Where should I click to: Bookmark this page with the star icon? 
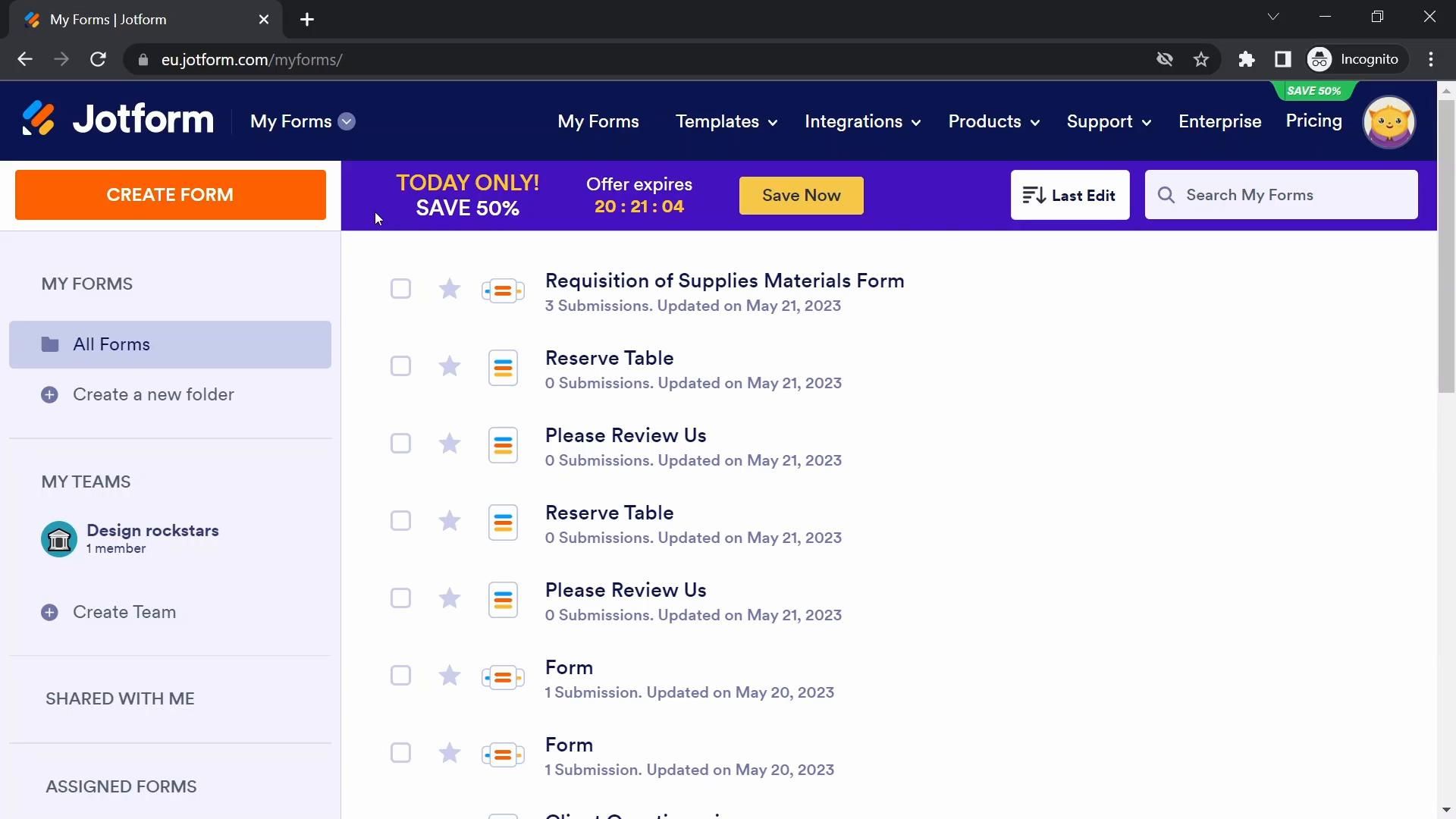(x=1201, y=59)
